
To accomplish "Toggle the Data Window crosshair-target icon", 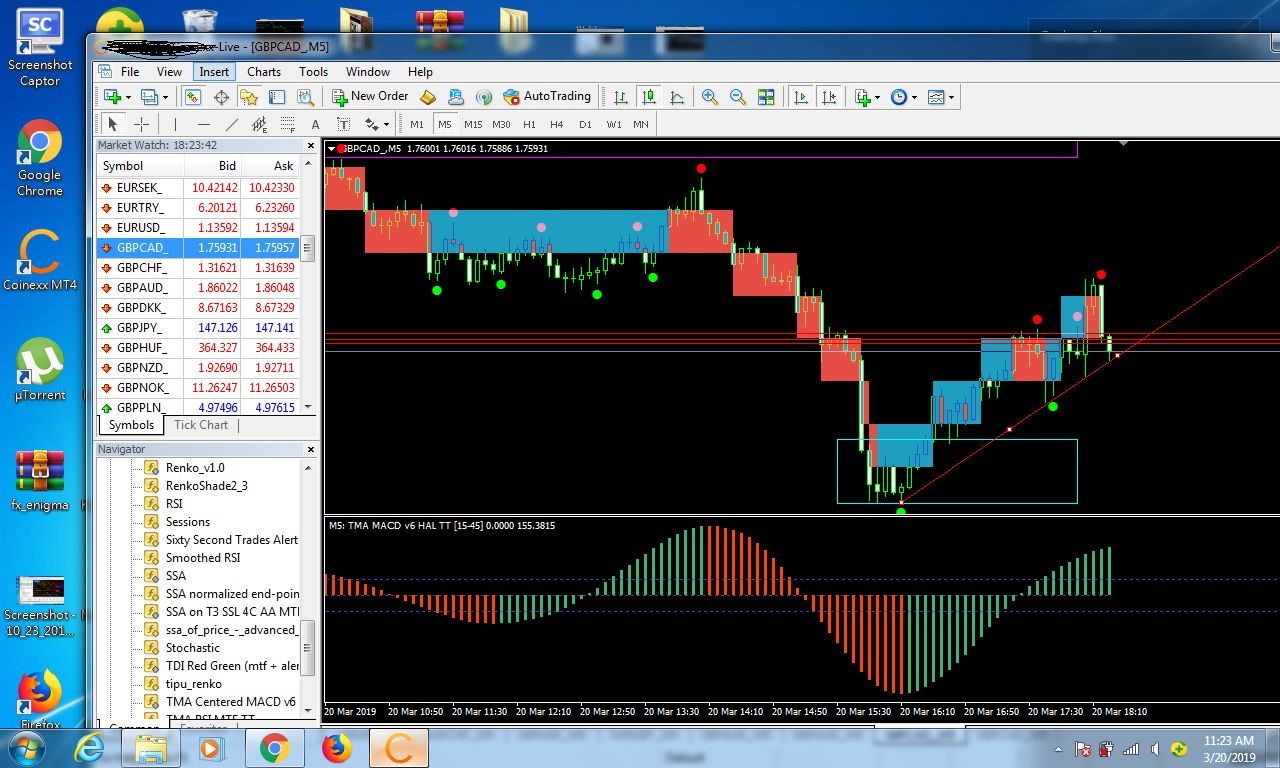I will point(221,97).
